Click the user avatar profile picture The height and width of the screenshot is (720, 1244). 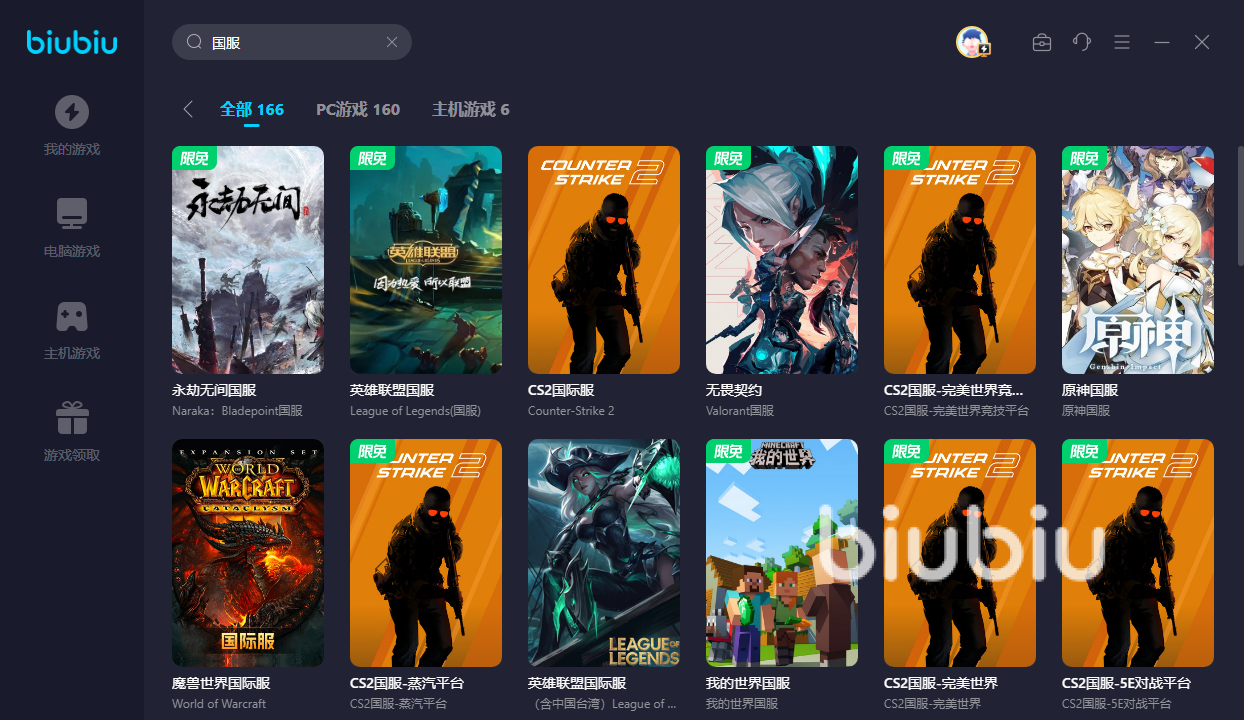tap(972, 42)
